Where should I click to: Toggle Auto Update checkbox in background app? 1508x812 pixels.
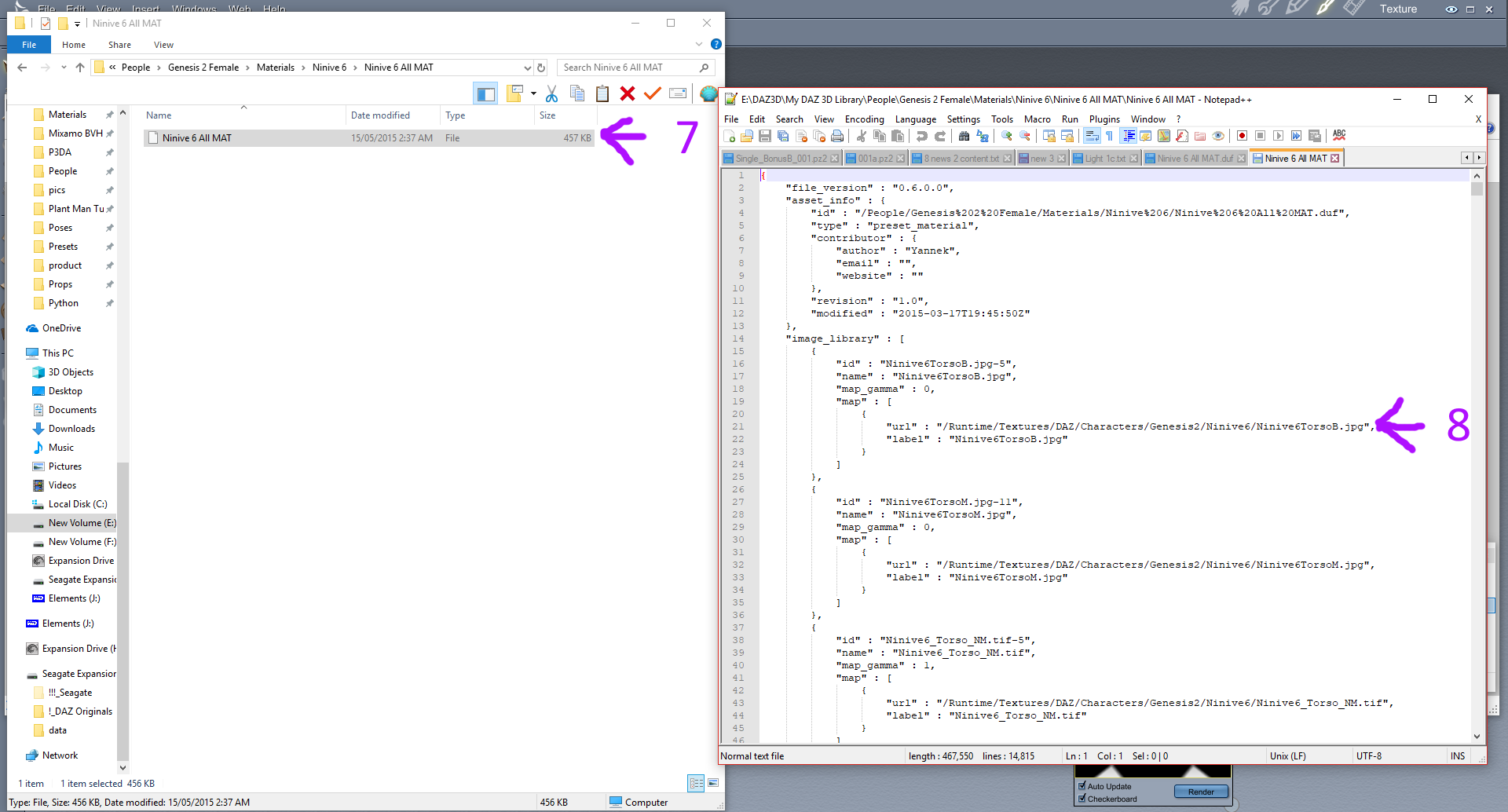(x=1082, y=786)
